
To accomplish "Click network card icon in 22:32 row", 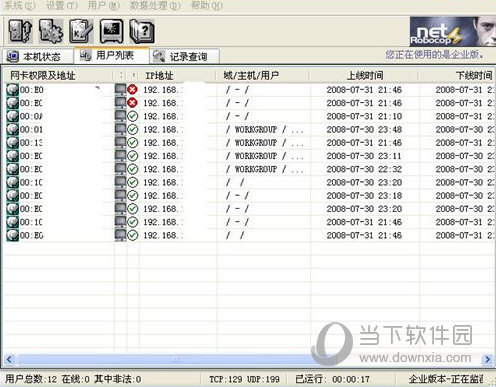I will 12,169.
